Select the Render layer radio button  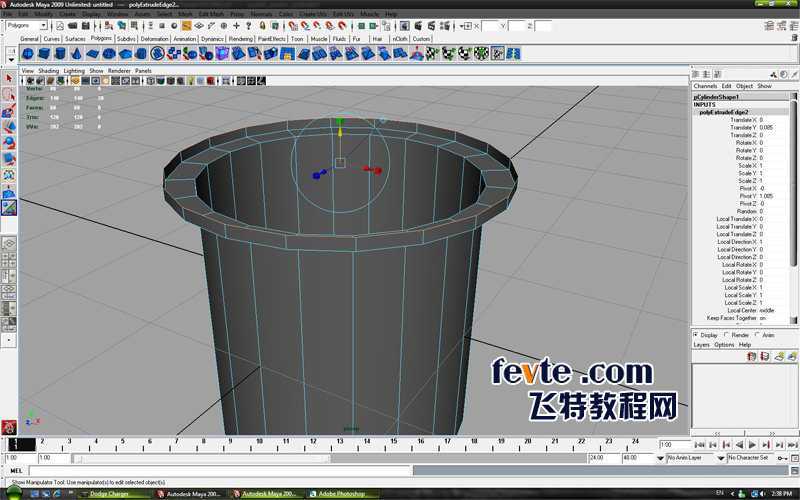point(727,335)
